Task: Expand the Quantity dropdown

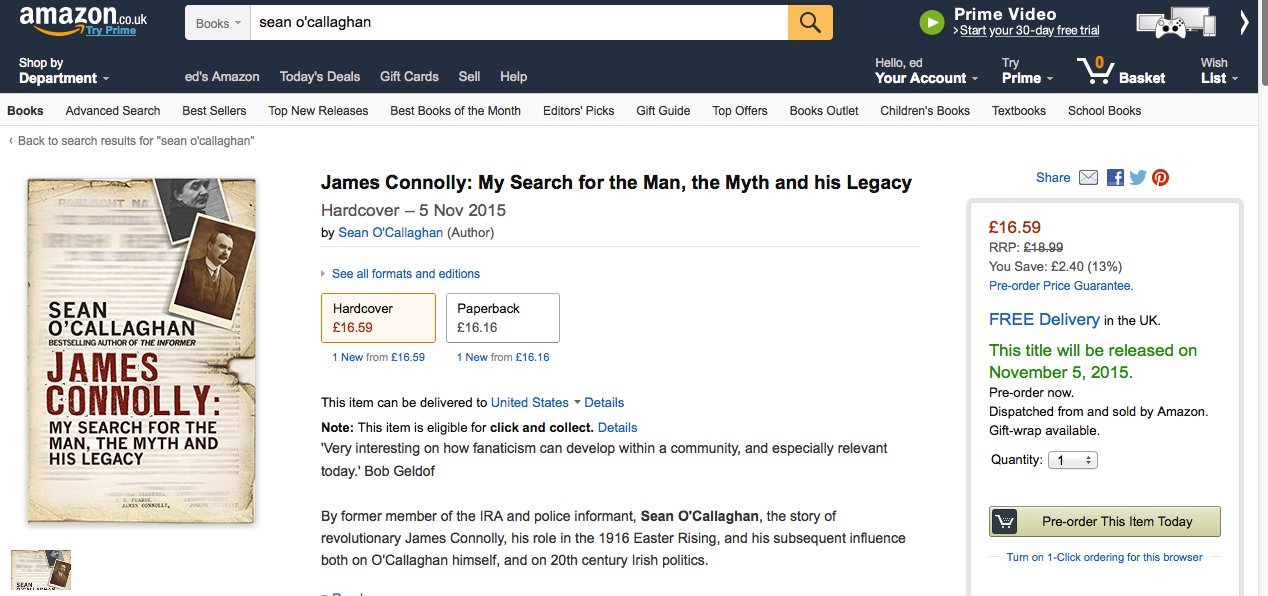Action: point(1072,461)
